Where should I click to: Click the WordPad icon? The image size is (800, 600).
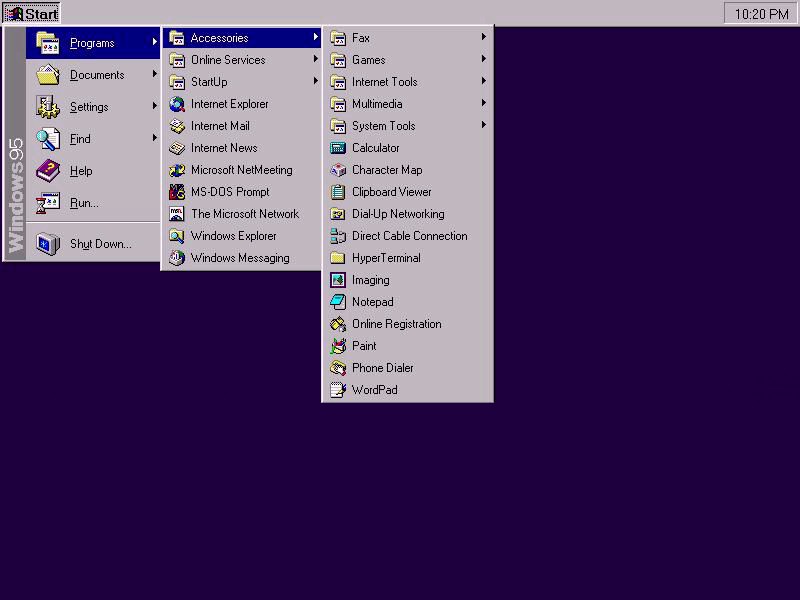pyautogui.click(x=338, y=390)
